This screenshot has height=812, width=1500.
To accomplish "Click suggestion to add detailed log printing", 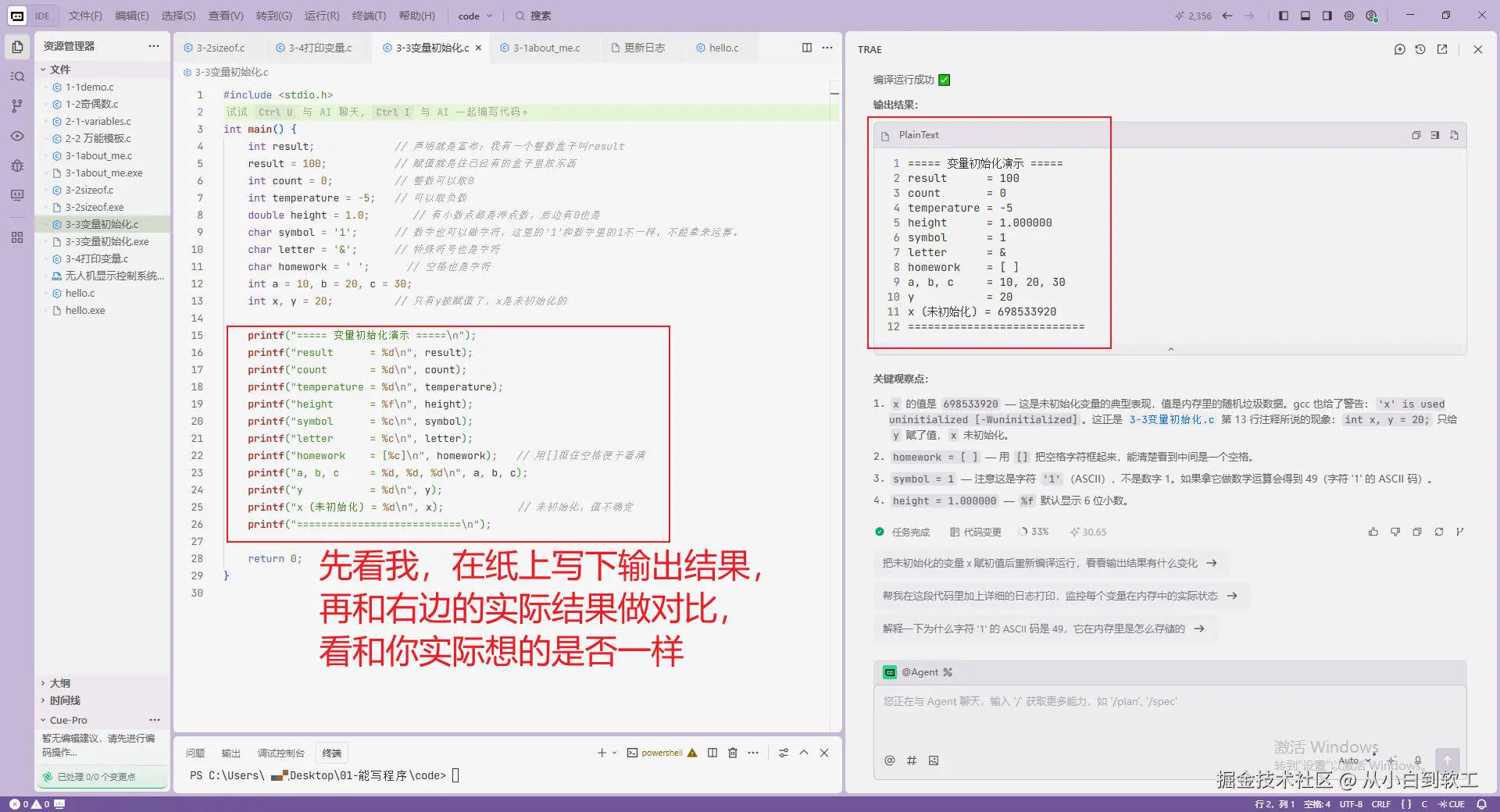I will click(x=1060, y=596).
